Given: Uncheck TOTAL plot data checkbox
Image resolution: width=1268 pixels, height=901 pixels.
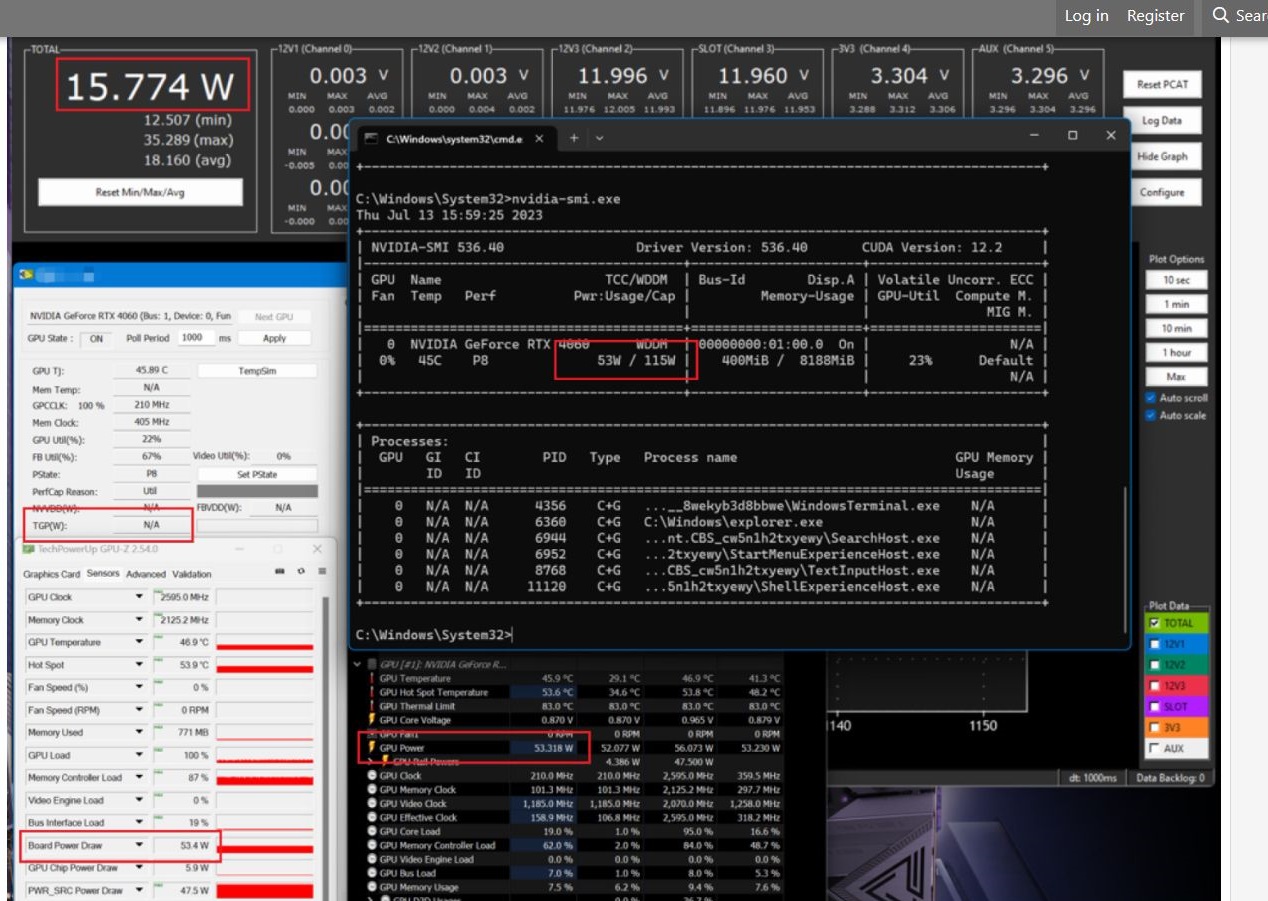Looking at the screenshot, I should tap(1156, 622).
